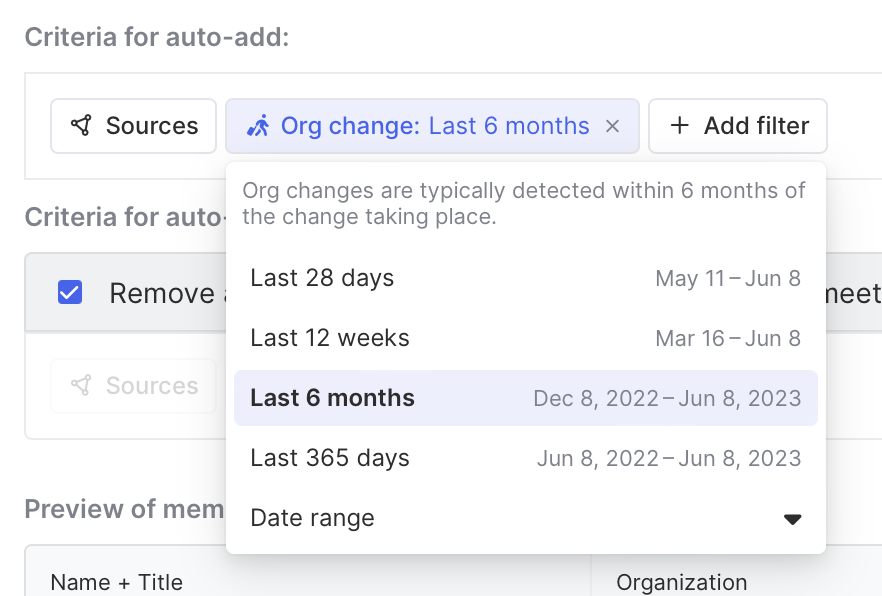Image resolution: width=882 pixels, height=596 pixels.
Task: Remove the Org change filter chip
Action: click(613, 126)
